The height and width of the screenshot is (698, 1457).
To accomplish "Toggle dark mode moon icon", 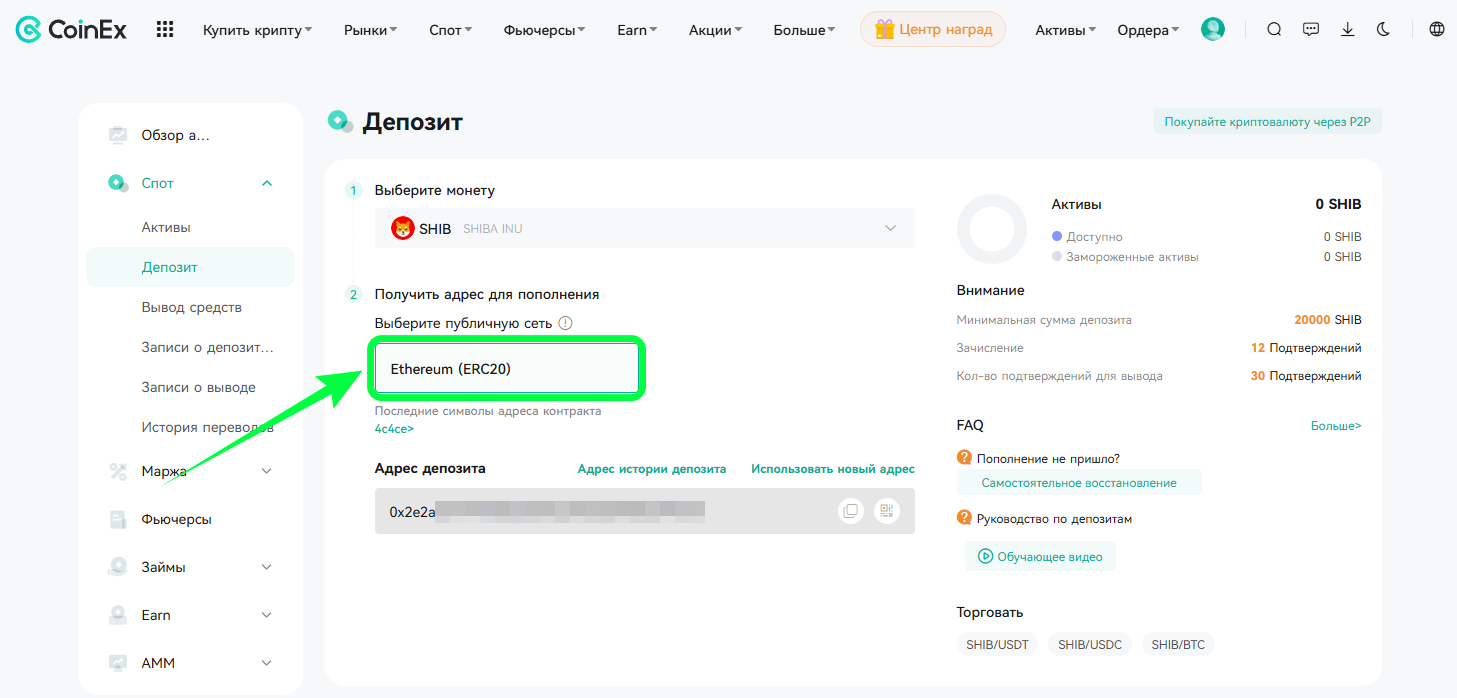I will pos(1384,29).
